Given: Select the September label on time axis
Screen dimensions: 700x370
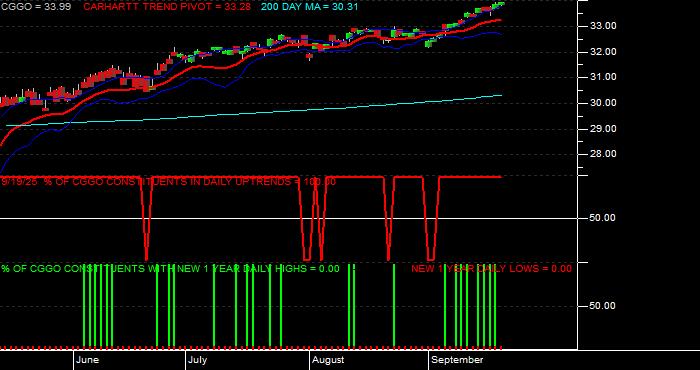Looking at the screenshot, I should click(x=458, y=360).
